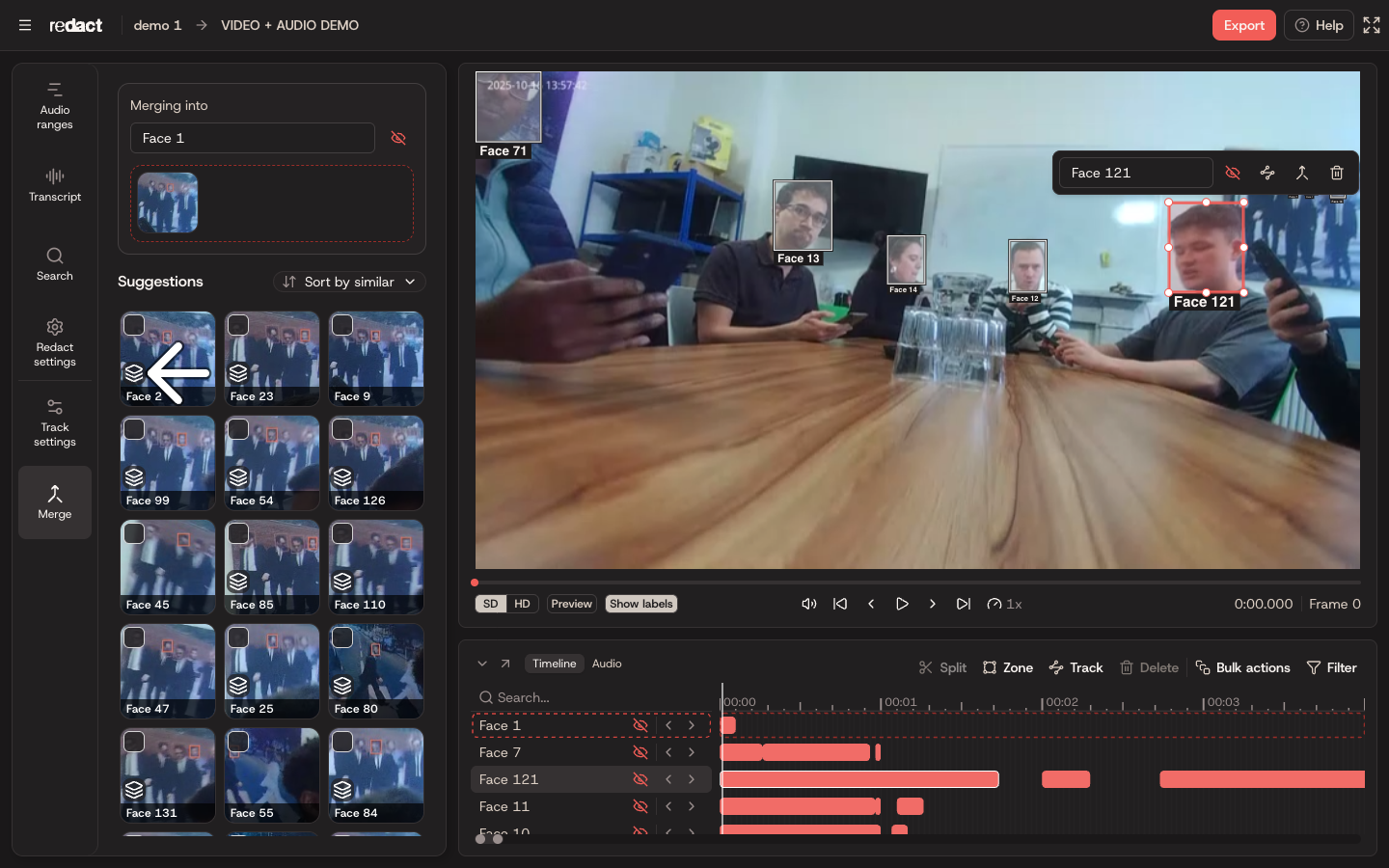Click the Export button
The width and height of the screenshot is (1389, 868).
(x=1244, y=25)
